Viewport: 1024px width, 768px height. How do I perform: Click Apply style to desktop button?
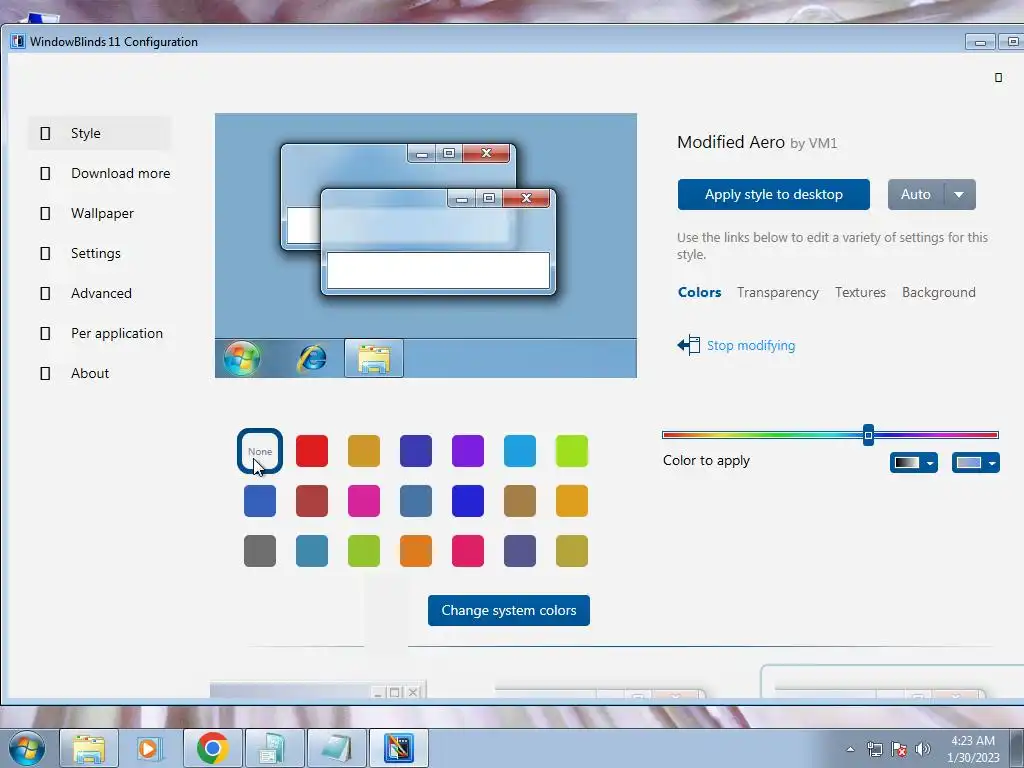[773, 195]
